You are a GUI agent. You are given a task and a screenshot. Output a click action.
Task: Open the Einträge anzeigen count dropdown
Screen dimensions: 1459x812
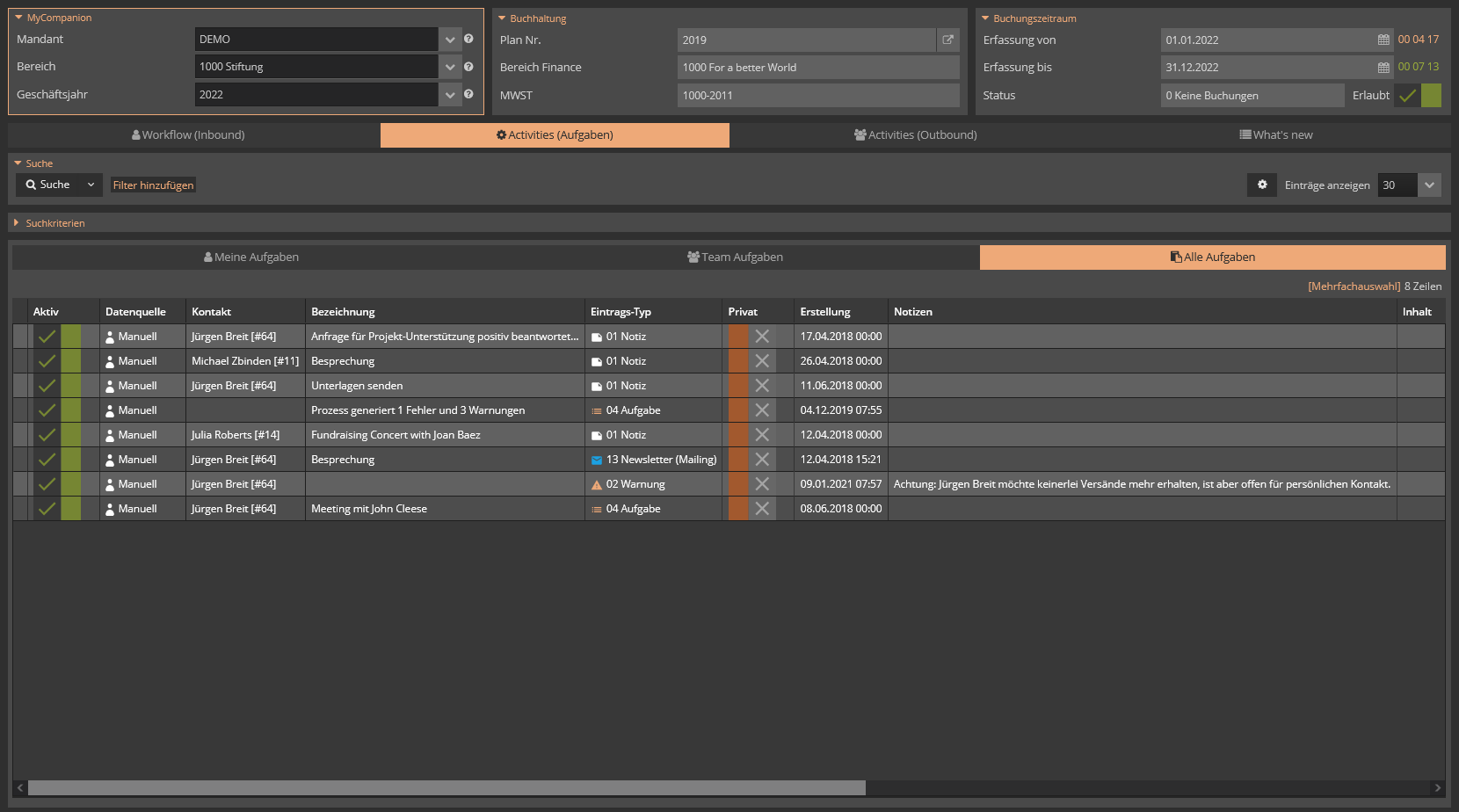(x=1429, y=185)
